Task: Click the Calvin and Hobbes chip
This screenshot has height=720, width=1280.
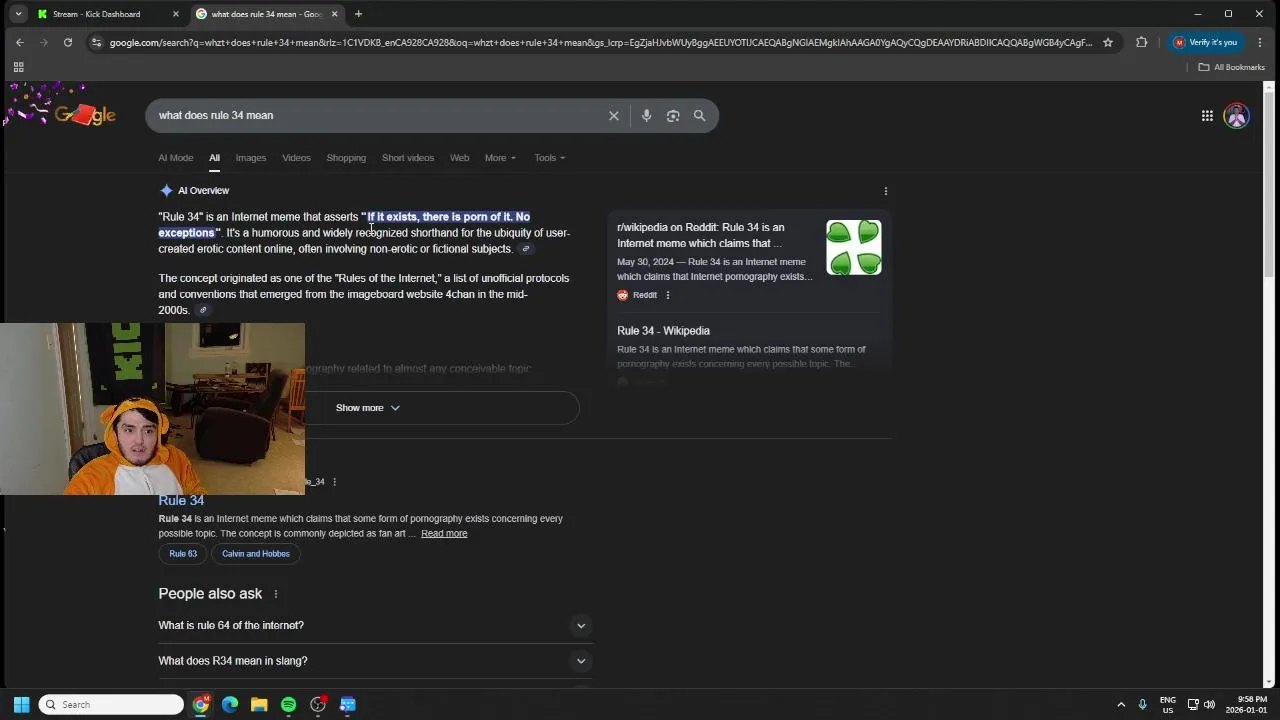Action: [x=256, y=554]
